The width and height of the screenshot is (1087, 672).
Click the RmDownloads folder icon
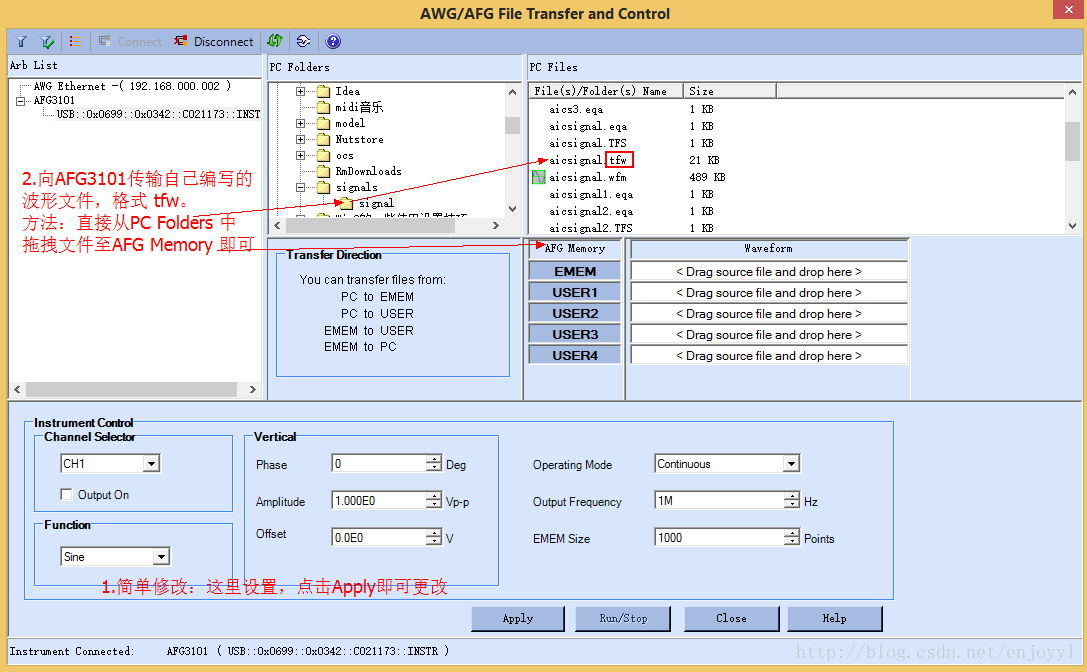323,171
